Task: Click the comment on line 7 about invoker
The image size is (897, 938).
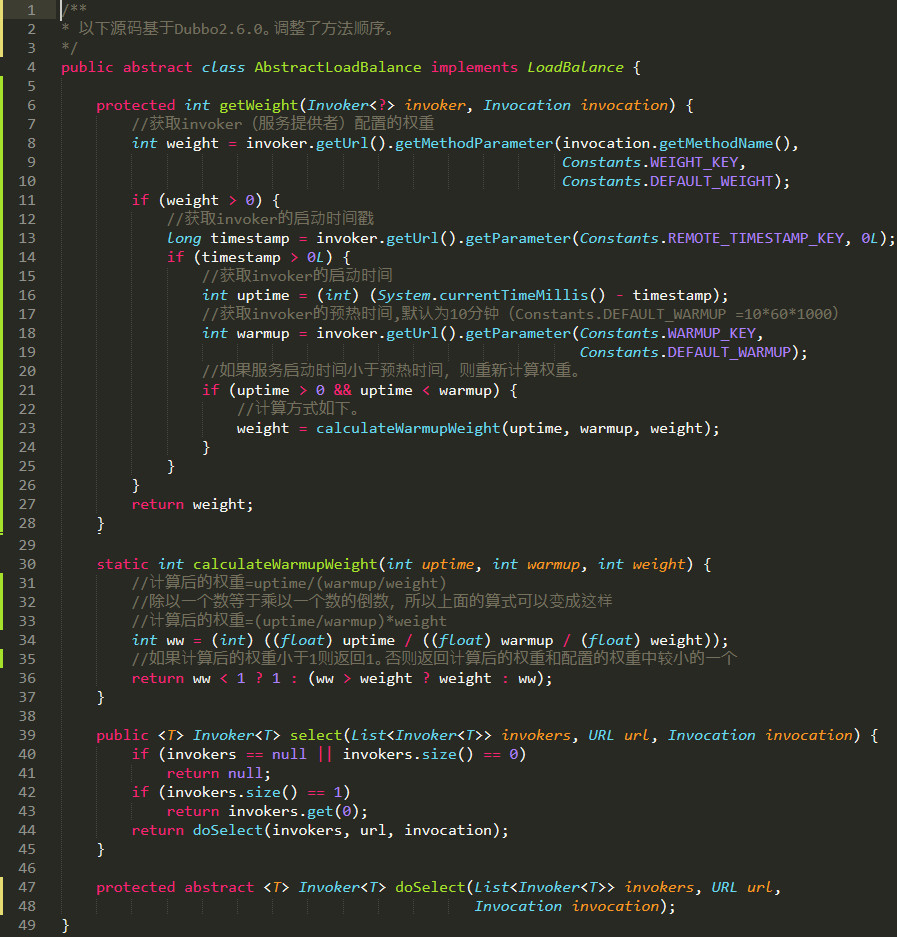Action: 283,124
